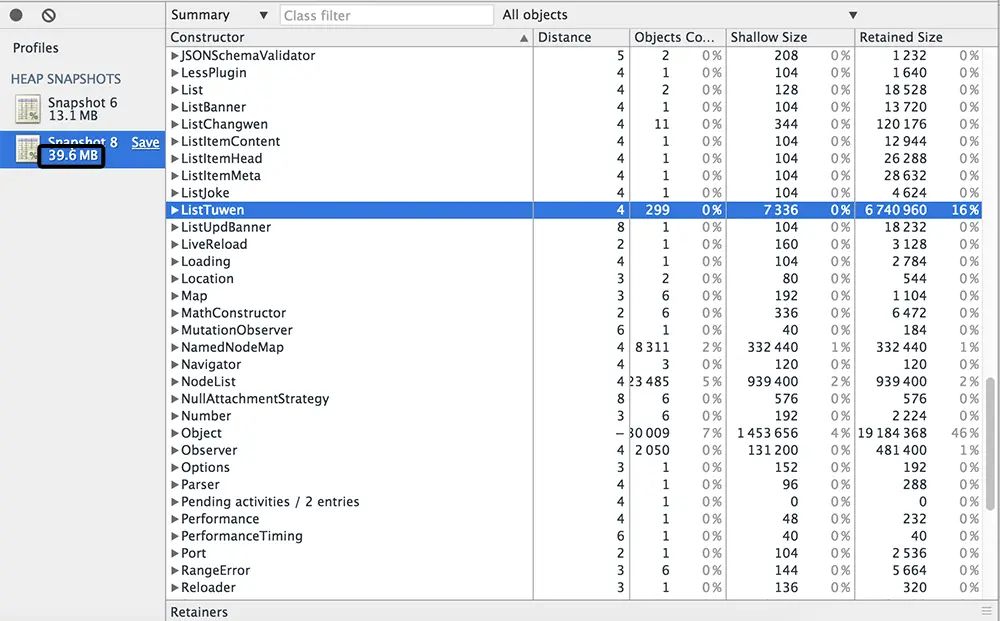The height and width of the screenshot is (621, 1000).
Task: Click the Save link for Snapshot 8
Action: [145, 142]
